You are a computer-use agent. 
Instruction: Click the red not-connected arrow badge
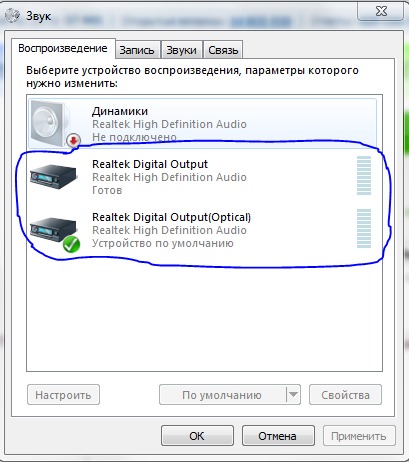(x=73, y=140)
